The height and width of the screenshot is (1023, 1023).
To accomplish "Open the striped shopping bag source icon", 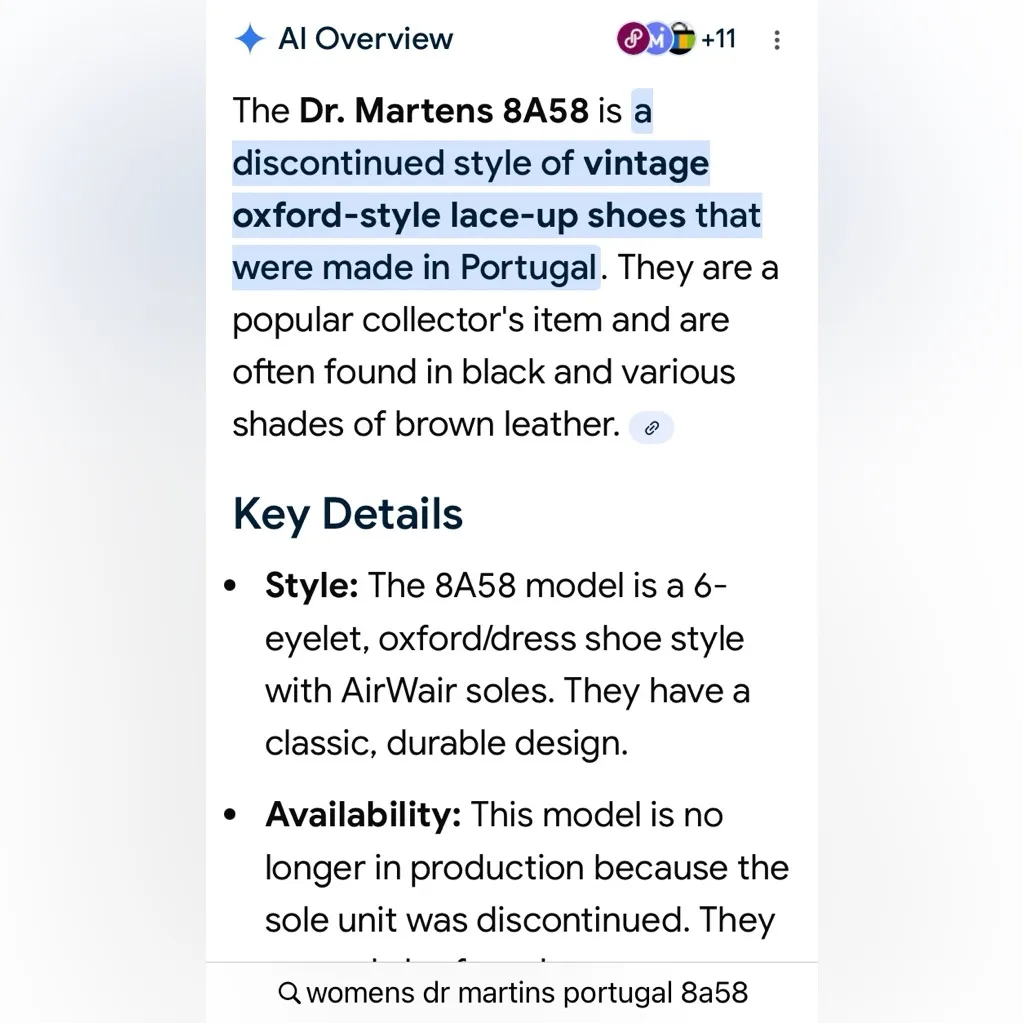I will (x=680, y=39).
